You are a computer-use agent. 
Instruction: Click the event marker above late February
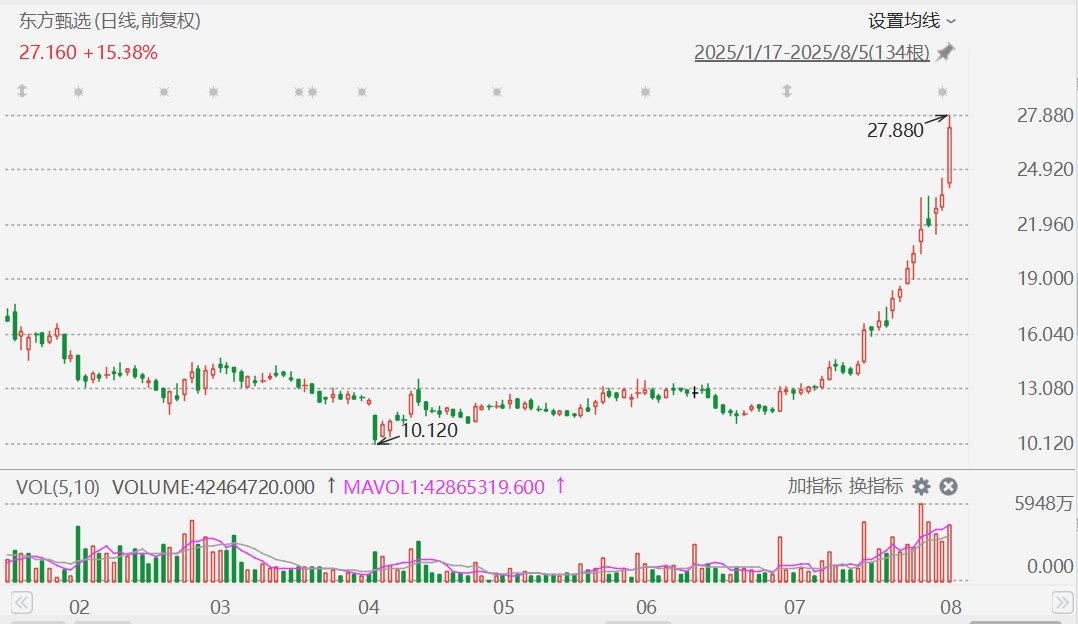(164, 91)
